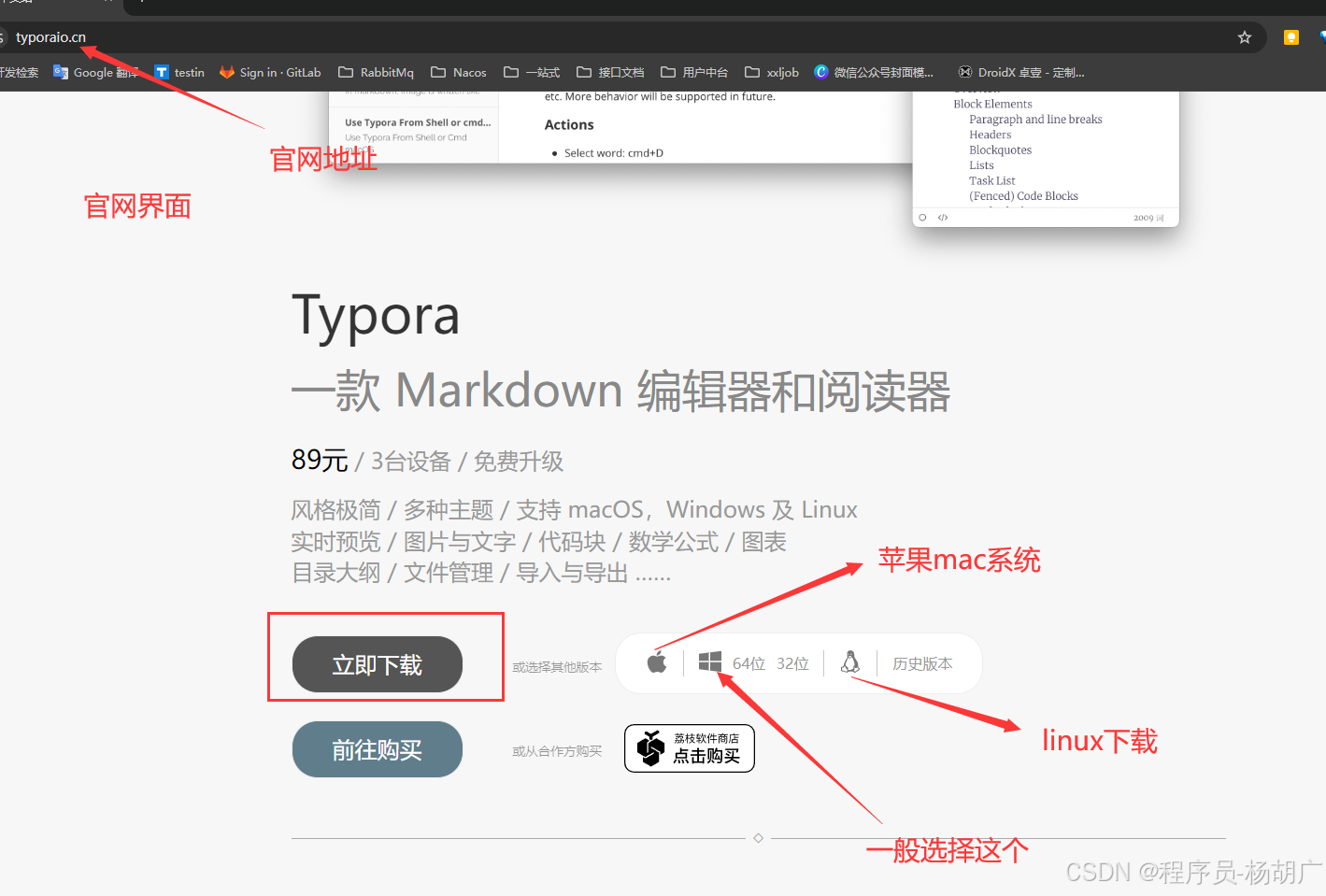
Task: Open the Sign in · GitLab bookmark
Action: coord(270,72)
